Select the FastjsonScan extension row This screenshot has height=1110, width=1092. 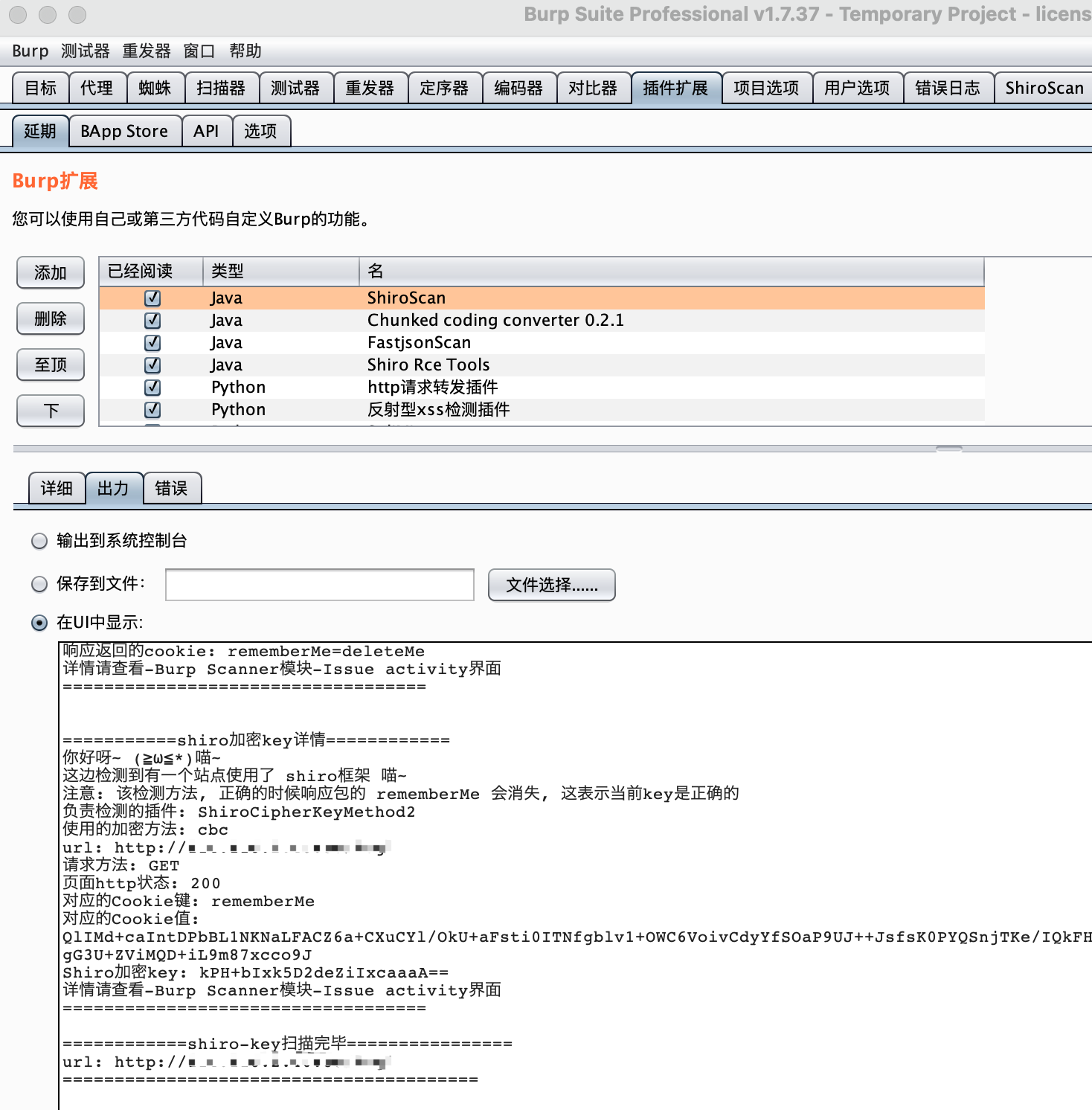(542, 343)
